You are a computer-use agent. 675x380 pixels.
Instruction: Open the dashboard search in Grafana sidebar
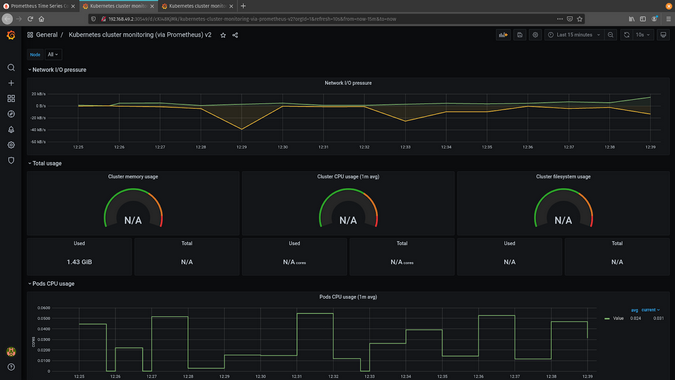click(x=11, y=68)
